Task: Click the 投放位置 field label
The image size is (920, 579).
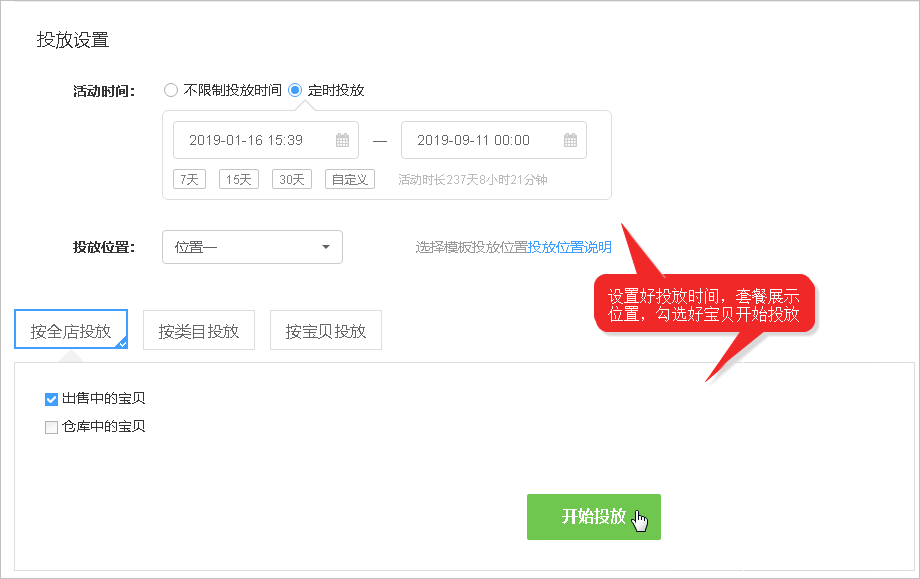Action: 104,247
